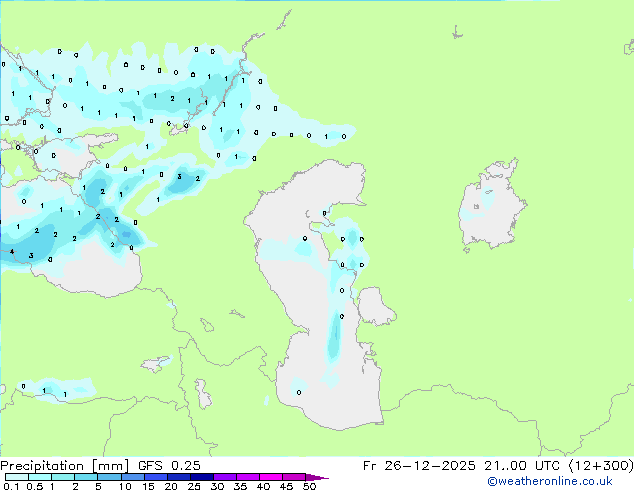
Task: Click the '25' legend scale label
Action: click(x=194, y=486)
